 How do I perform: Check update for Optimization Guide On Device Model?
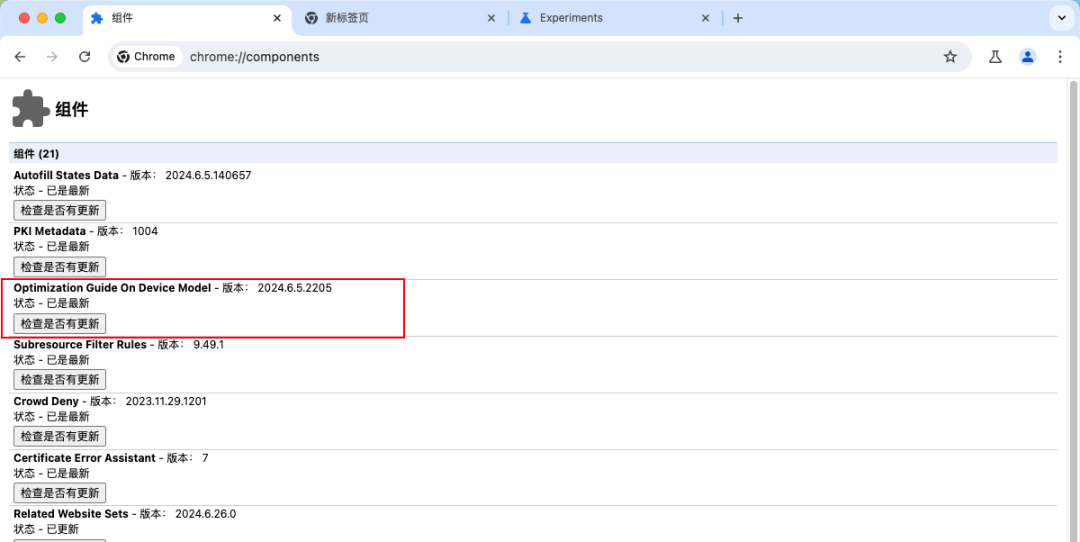pos(60,323)
